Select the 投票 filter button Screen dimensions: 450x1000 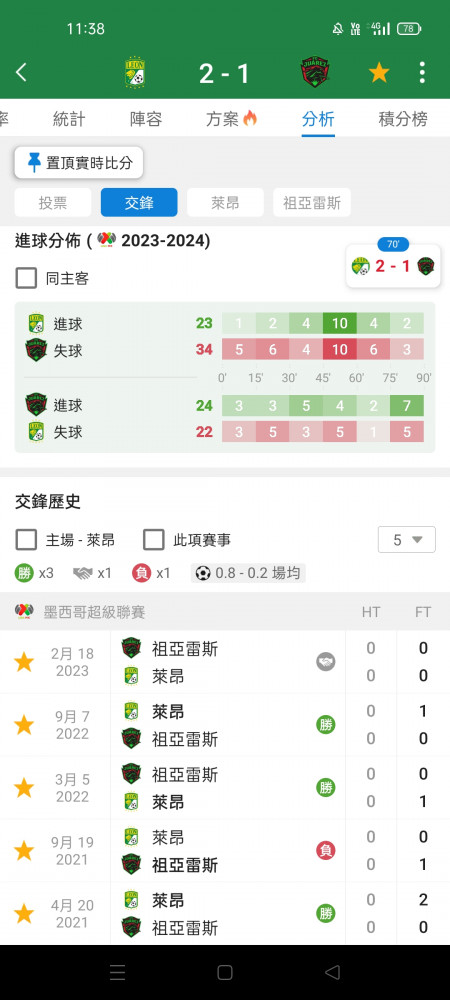click(53, 203)
